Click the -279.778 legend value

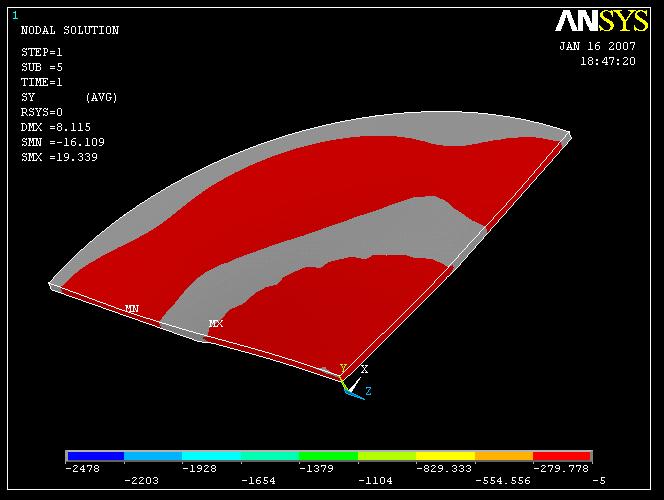coord(561,469)
